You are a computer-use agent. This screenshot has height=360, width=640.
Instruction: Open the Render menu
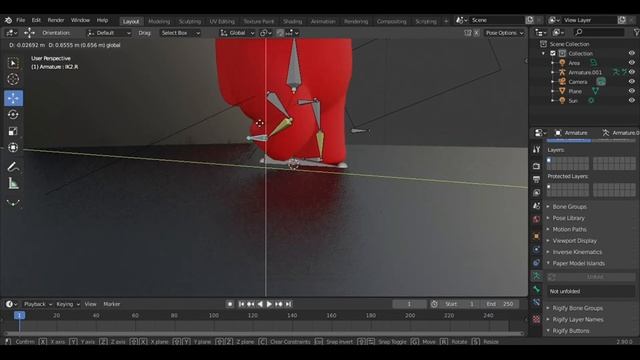coord(56,20)
